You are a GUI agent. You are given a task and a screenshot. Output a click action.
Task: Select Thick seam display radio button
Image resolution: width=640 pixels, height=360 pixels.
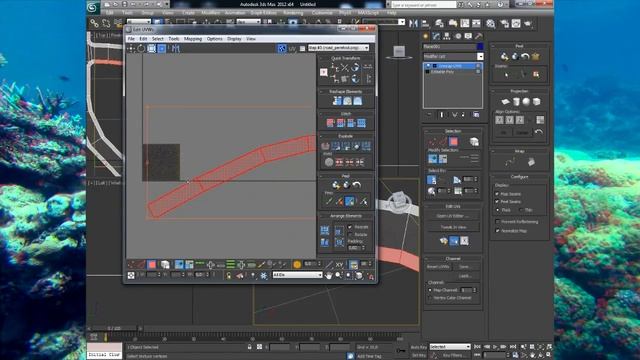click(x=497, y=210)
